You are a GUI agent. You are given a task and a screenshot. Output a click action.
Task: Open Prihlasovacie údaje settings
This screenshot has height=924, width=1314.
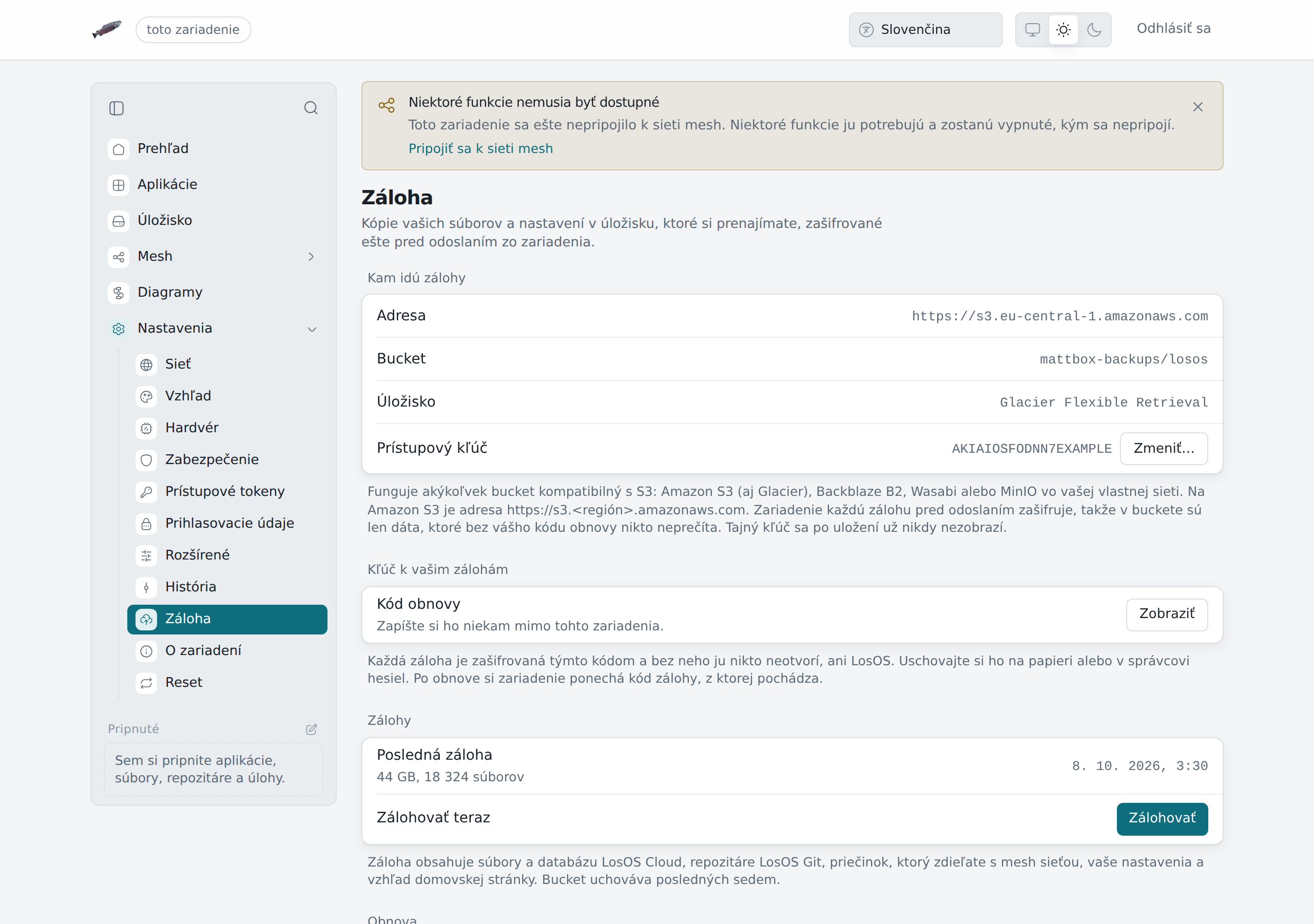[x=227, y=523]
